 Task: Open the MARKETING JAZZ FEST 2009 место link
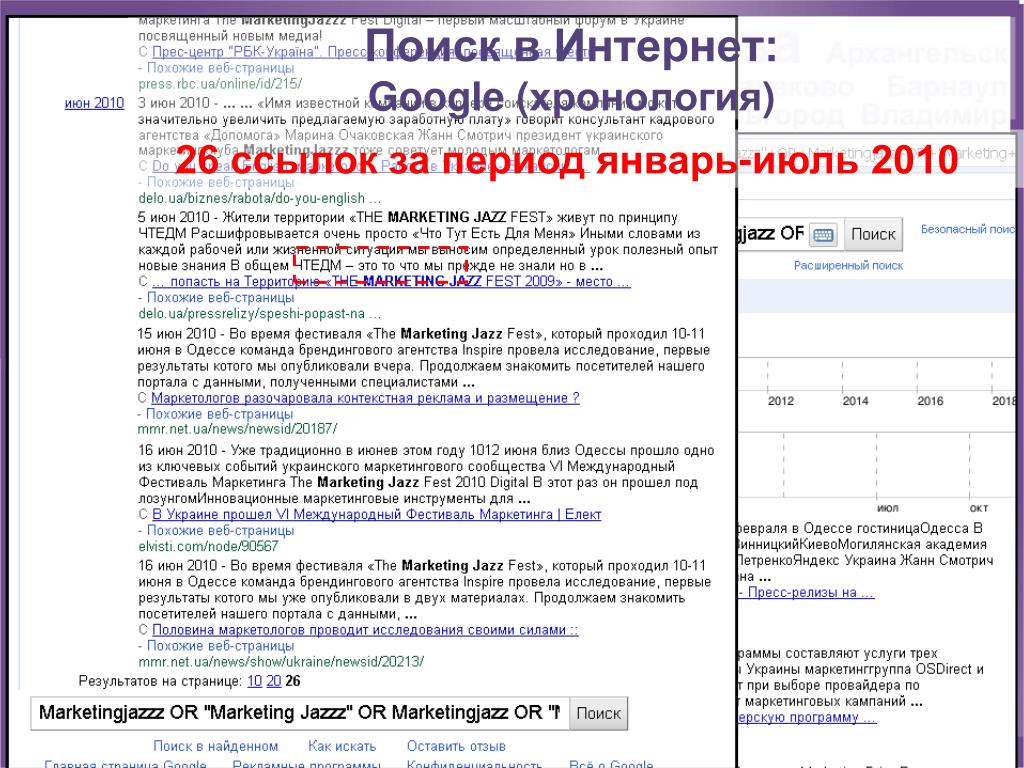pos(391,281)
